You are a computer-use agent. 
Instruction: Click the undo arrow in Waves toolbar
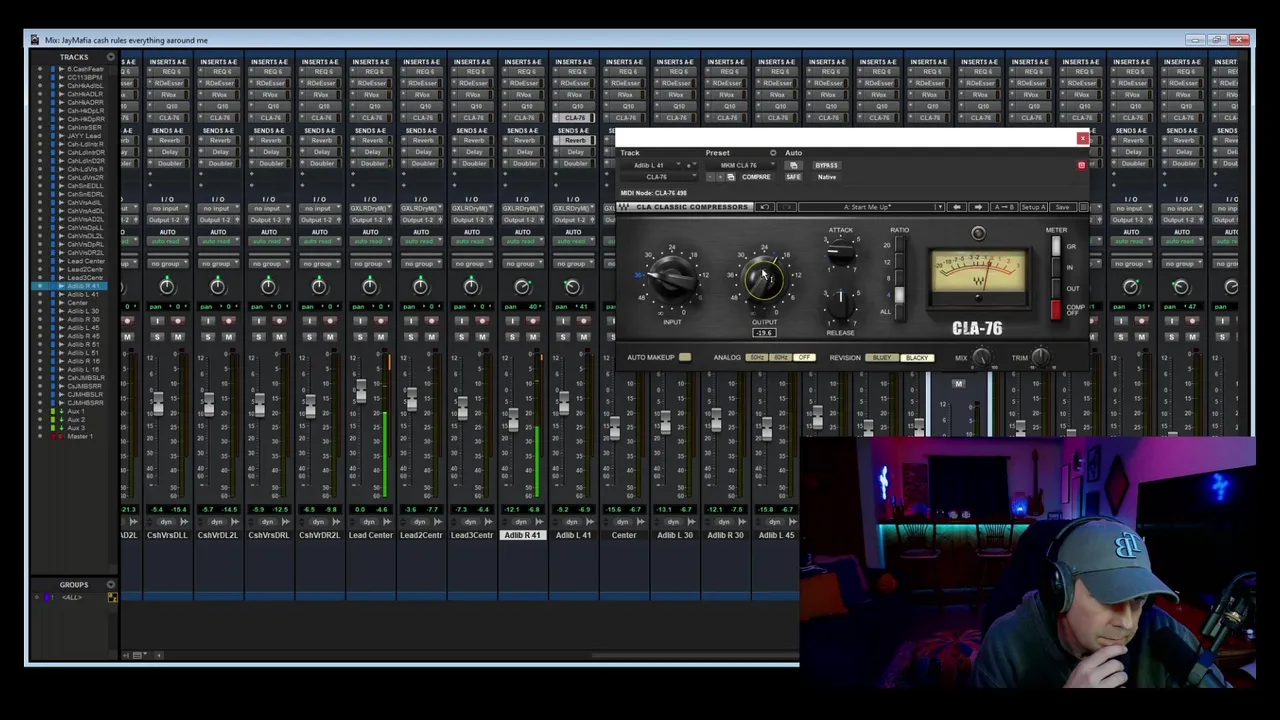pyautogui.click(x=765, y=207)
